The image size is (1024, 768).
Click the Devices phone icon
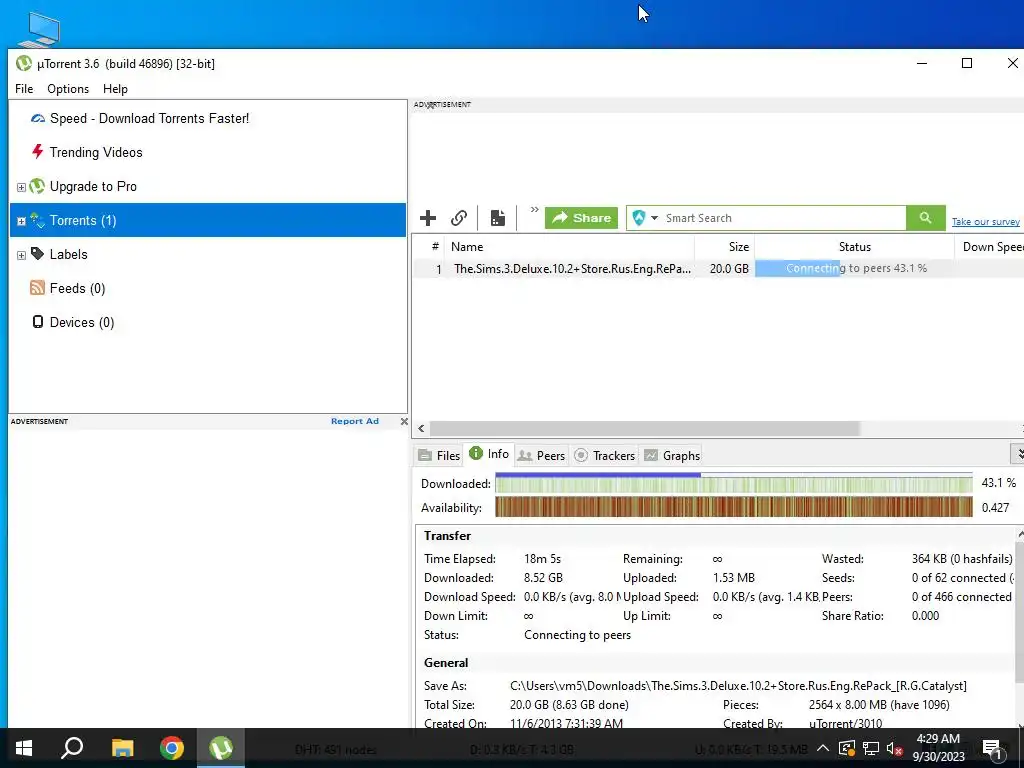point(38,321)
